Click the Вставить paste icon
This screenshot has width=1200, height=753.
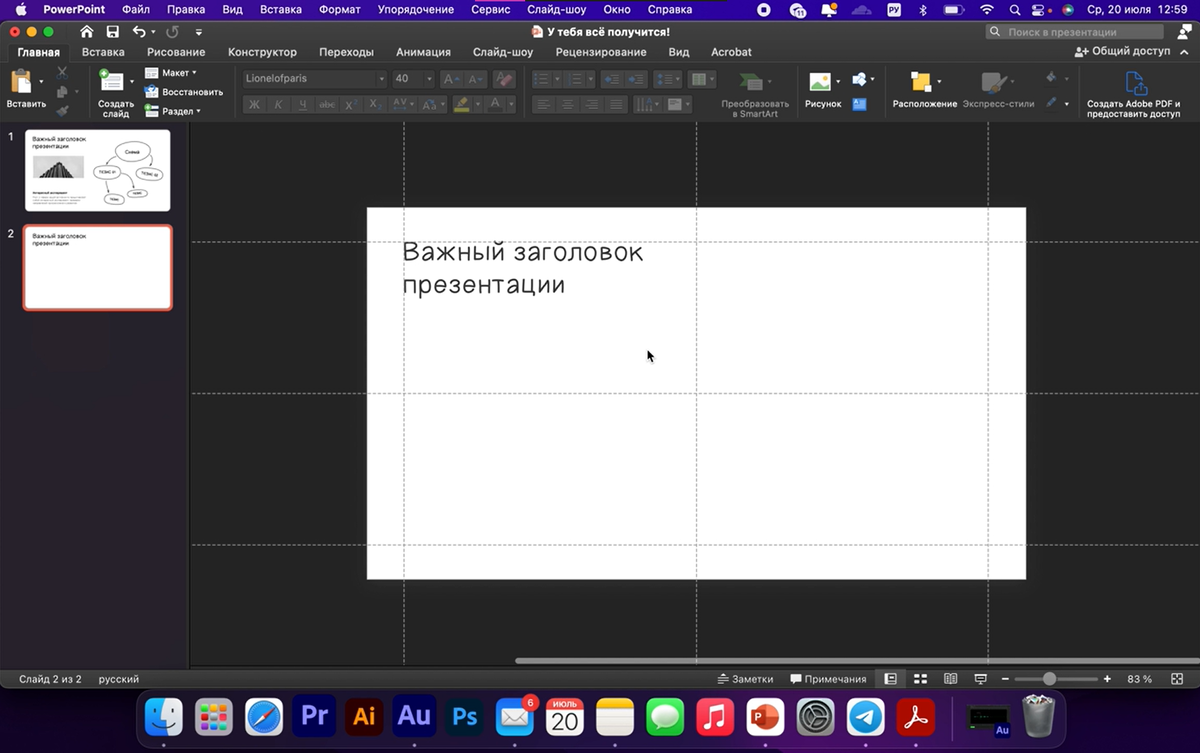click(21, 82)
